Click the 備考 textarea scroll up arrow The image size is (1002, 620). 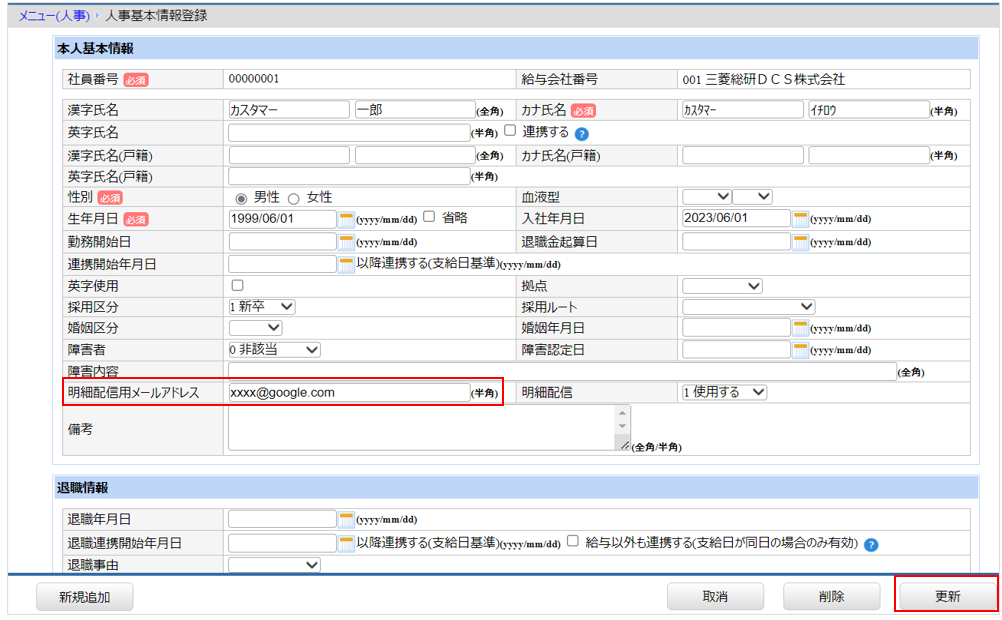point(622,412)
